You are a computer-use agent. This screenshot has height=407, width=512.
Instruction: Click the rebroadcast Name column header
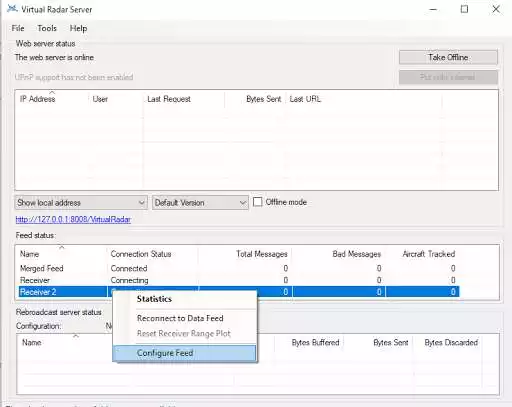[x=32, y=342]
